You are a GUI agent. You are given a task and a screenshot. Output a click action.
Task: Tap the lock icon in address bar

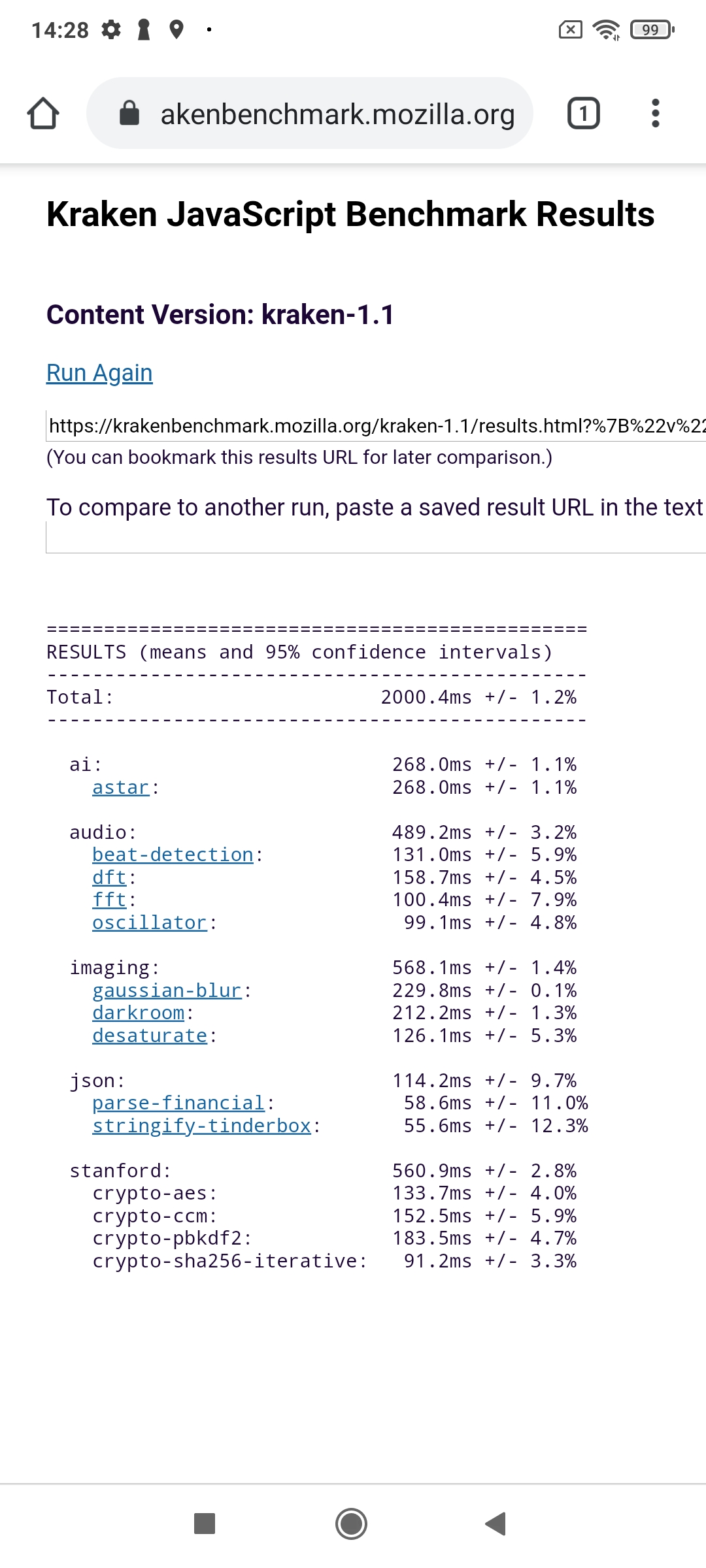[129, 113]
